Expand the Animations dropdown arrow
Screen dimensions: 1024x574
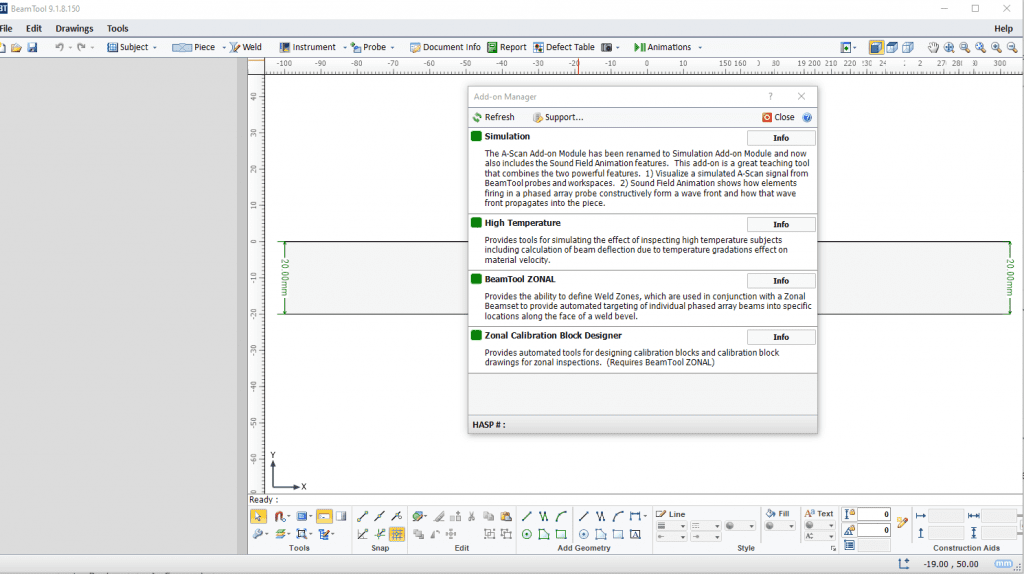coord(700,47)
